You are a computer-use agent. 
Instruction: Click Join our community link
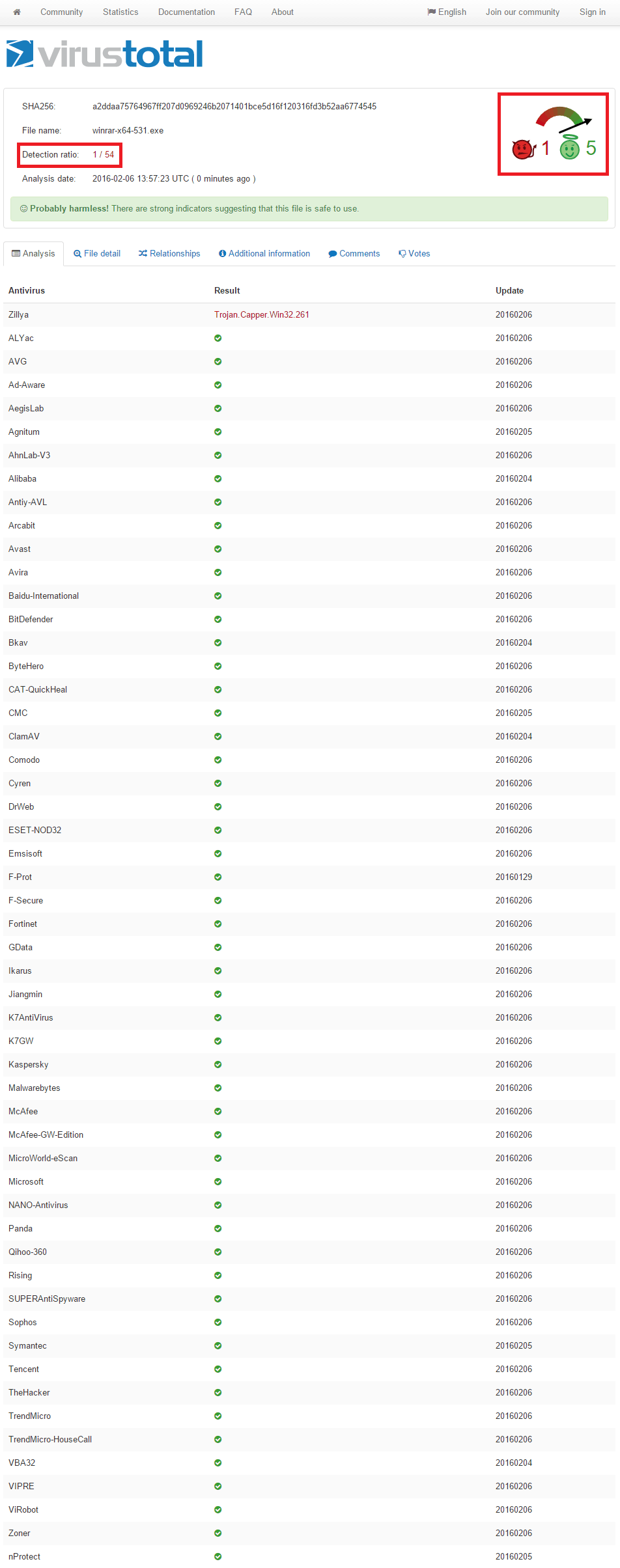tap(522, 12)
